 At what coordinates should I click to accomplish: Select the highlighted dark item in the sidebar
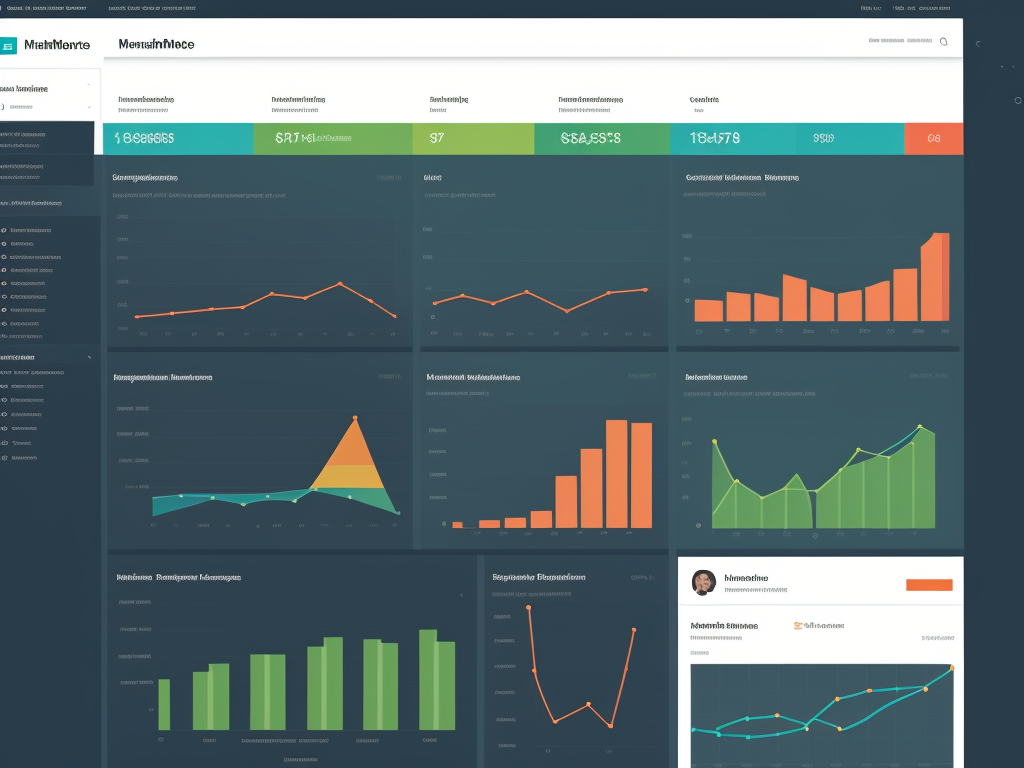[47, 139]
